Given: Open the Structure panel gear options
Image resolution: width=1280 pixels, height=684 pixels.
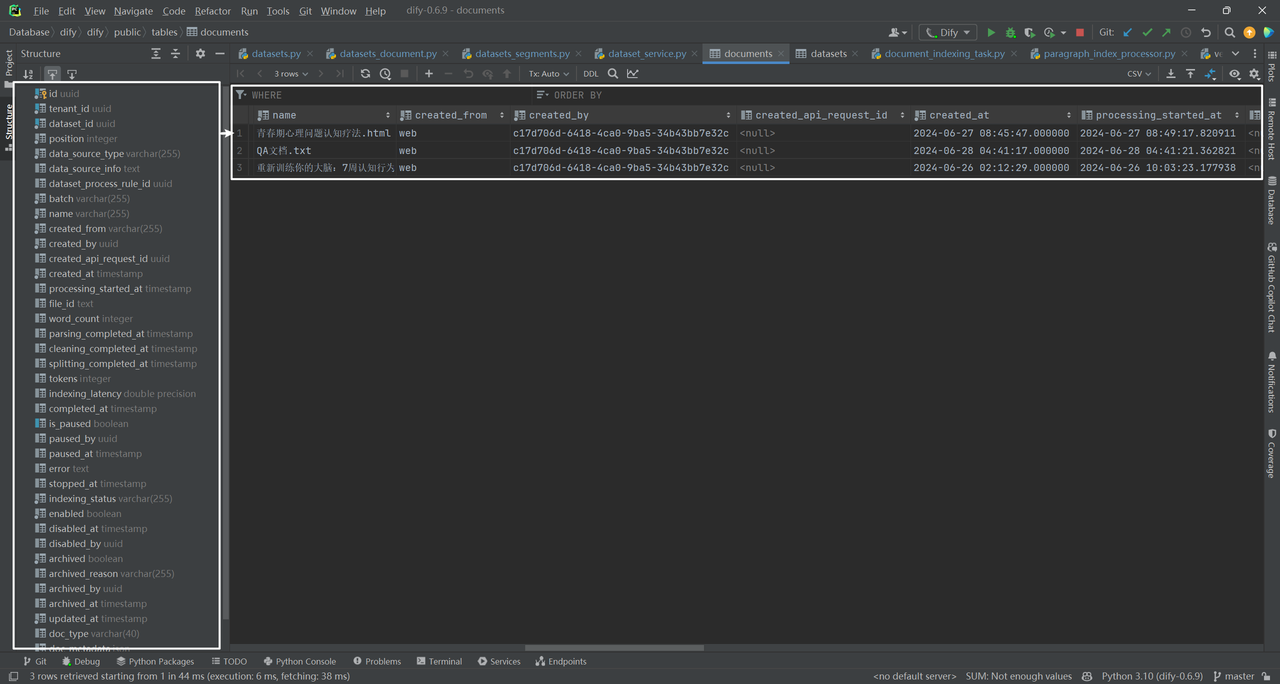Looking at the screenshot, I should (200, 54).
